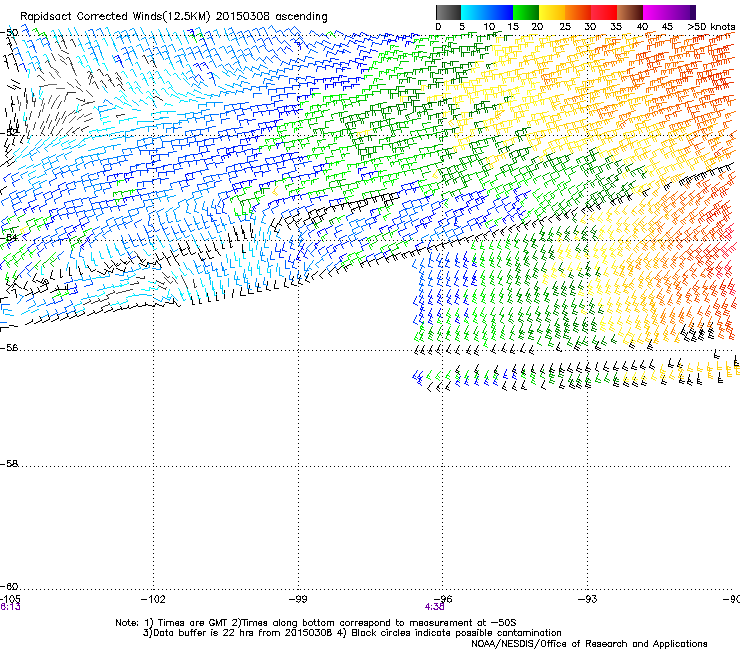Click the note line 'Times are GMT'
Viewport: 740px width, 650px height.
point(193,623)
